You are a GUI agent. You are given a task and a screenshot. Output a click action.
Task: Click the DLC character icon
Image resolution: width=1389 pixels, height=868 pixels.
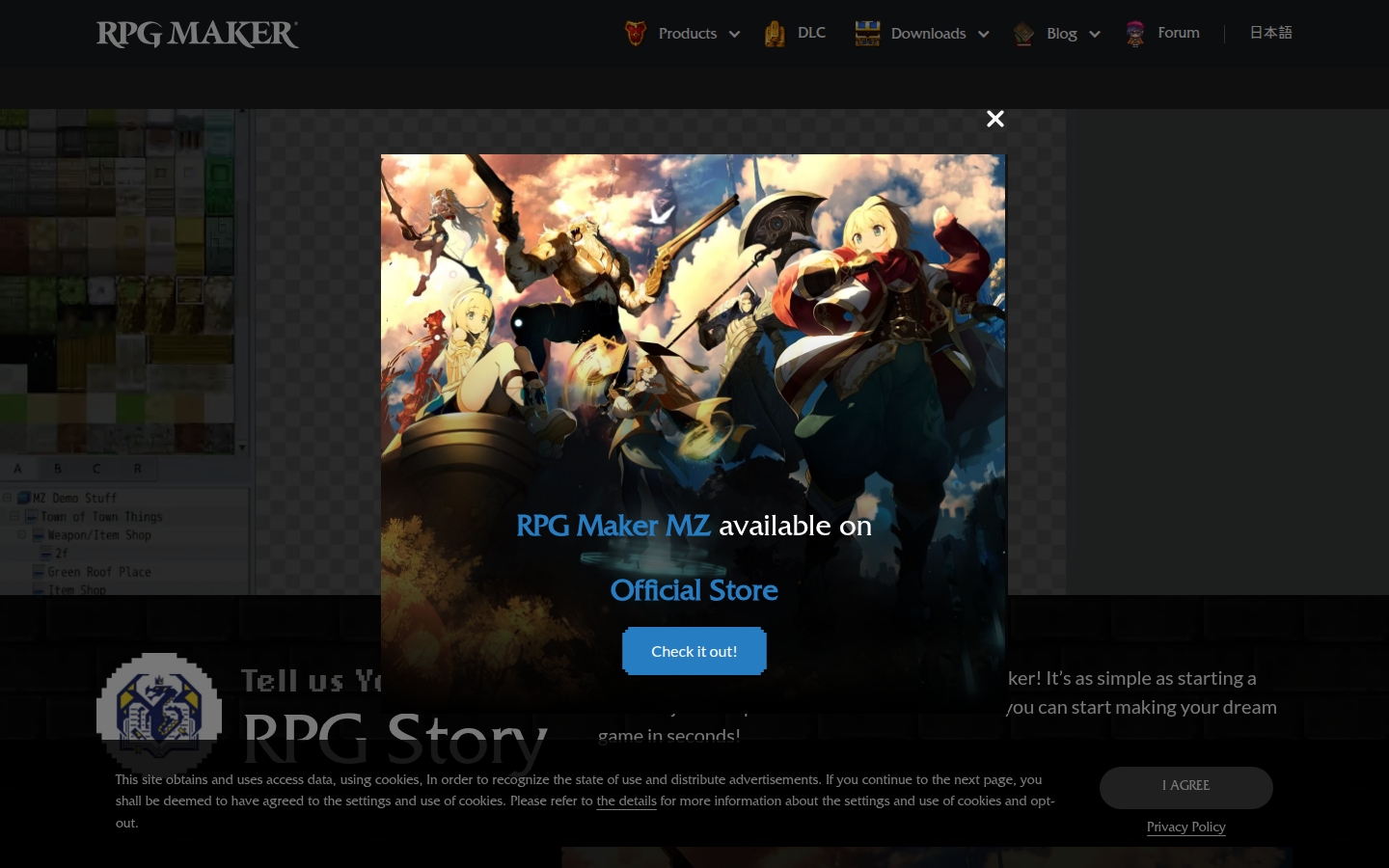point(775,34)
